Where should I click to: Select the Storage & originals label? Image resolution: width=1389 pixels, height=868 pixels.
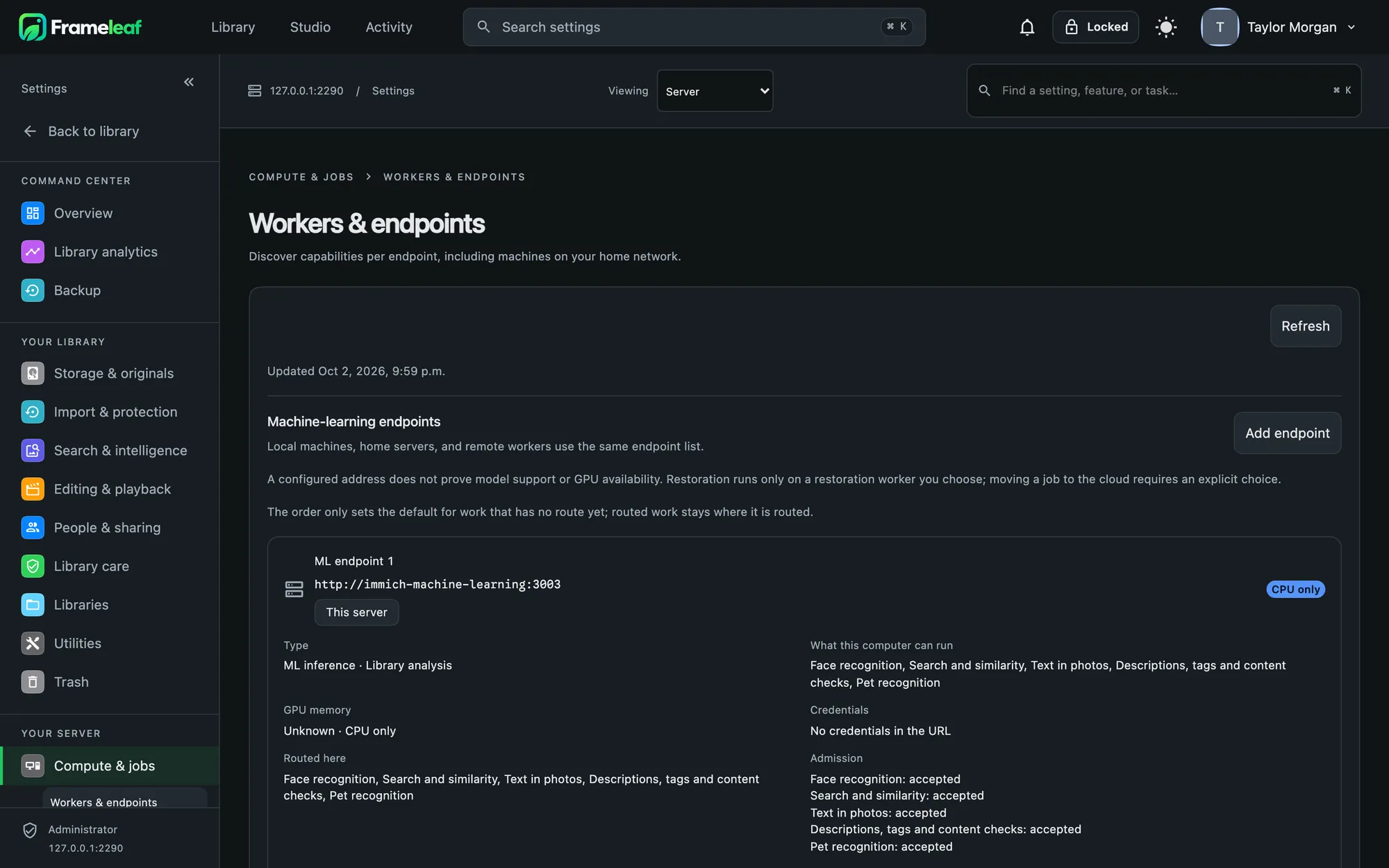click(x=114, y=374)
